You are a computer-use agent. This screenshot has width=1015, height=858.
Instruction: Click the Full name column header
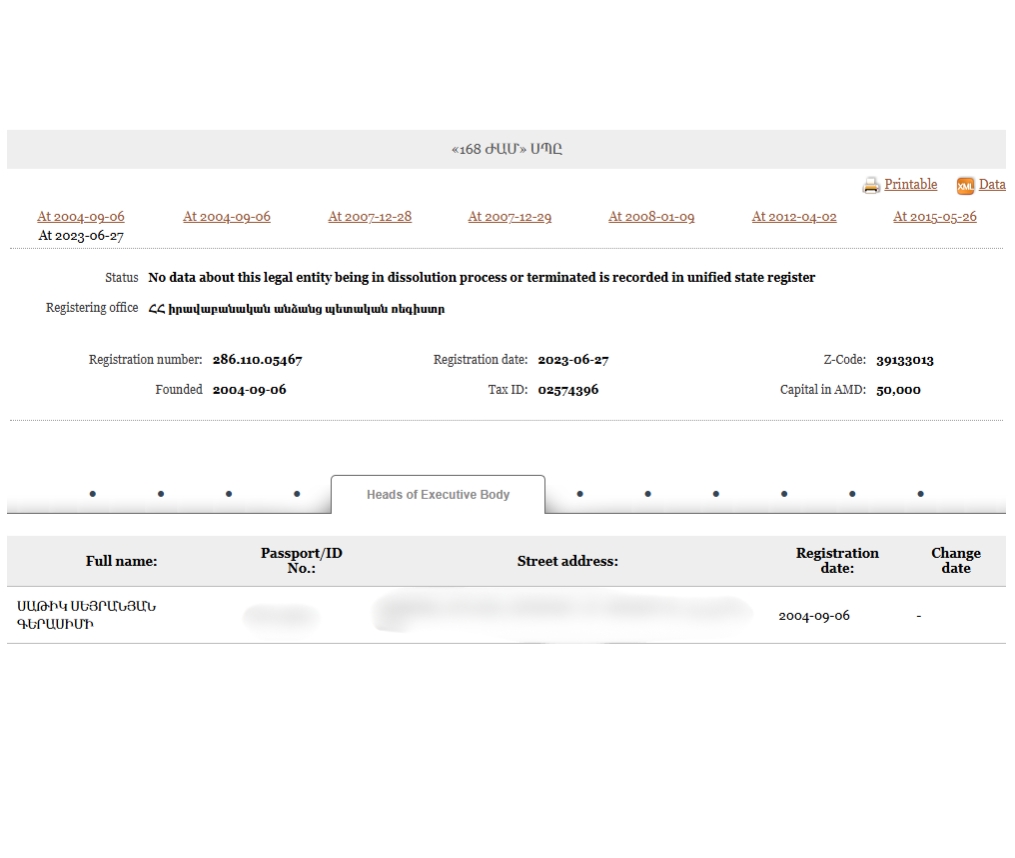[121, 561]
